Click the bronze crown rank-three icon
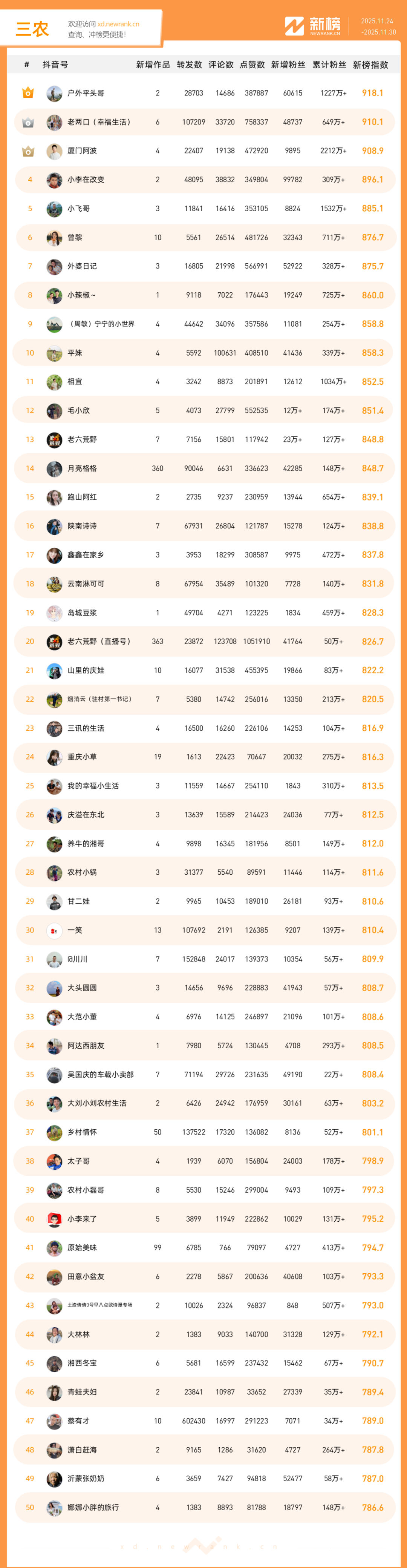 (x=28, y=151)
